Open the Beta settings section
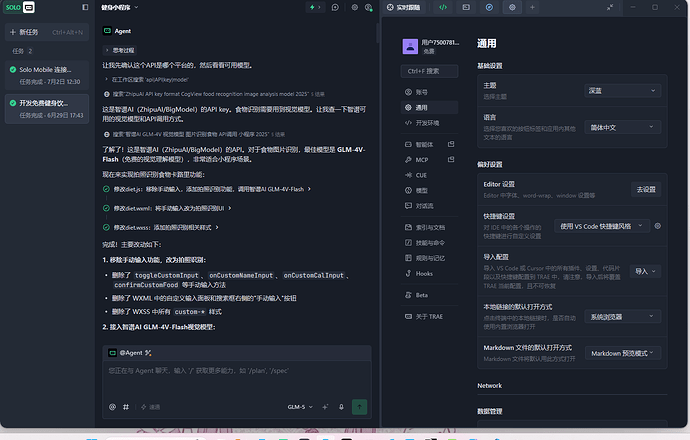The image size is (690, 440). point(429,295)
